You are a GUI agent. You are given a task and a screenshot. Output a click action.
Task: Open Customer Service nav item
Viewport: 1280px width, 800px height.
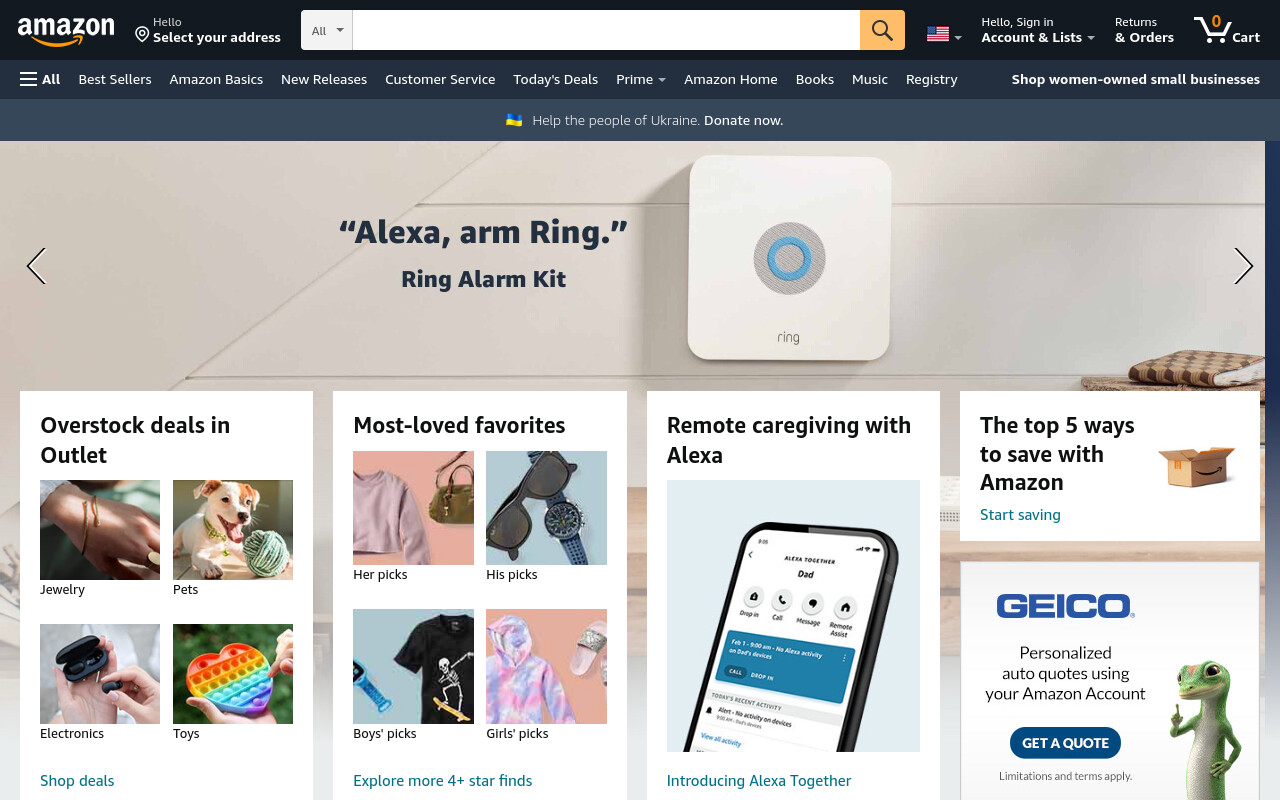pos(440,79)
